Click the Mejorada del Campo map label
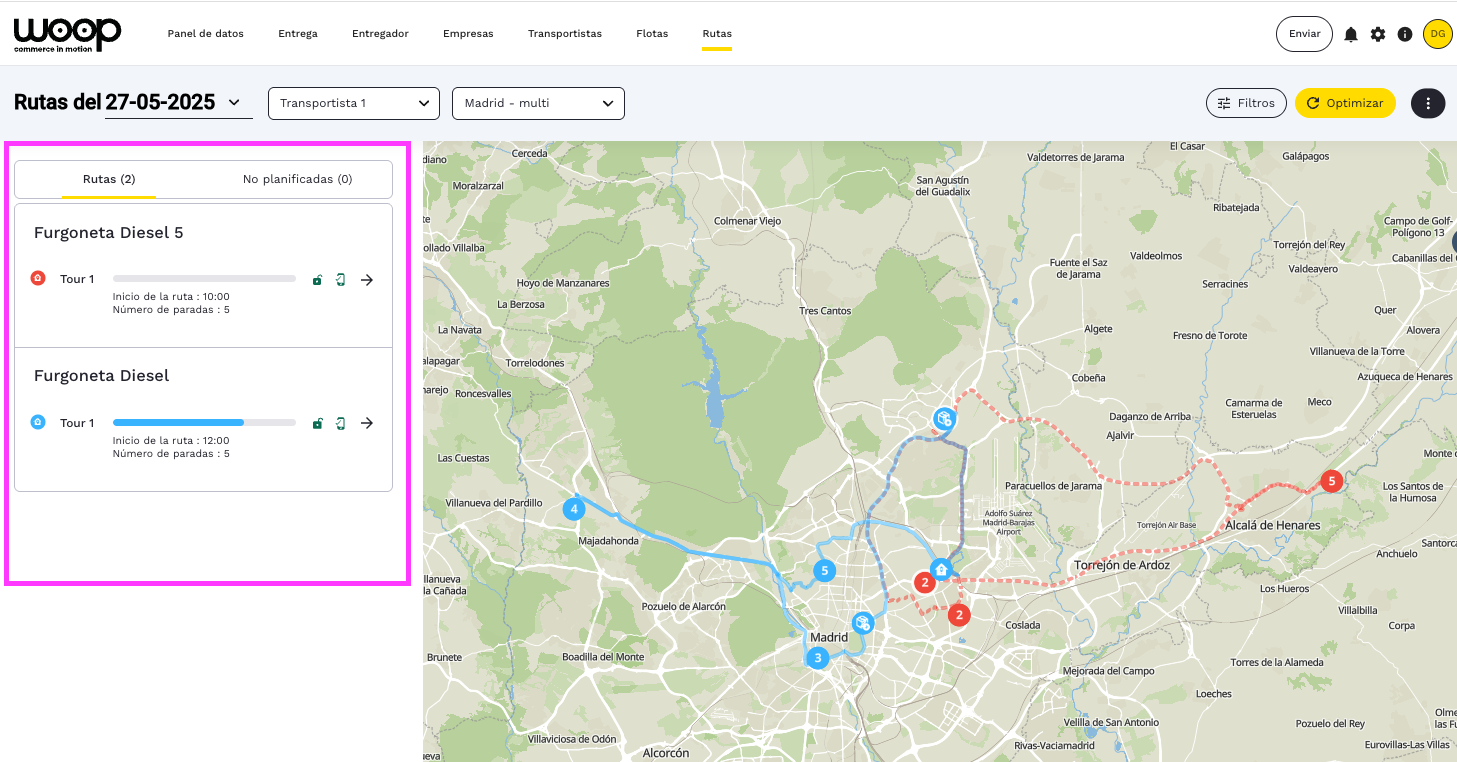 pos(1108,671)
